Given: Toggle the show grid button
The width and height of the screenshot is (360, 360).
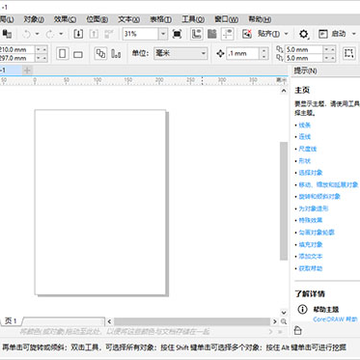Looking at the screenshot, I should pos(212,34).
